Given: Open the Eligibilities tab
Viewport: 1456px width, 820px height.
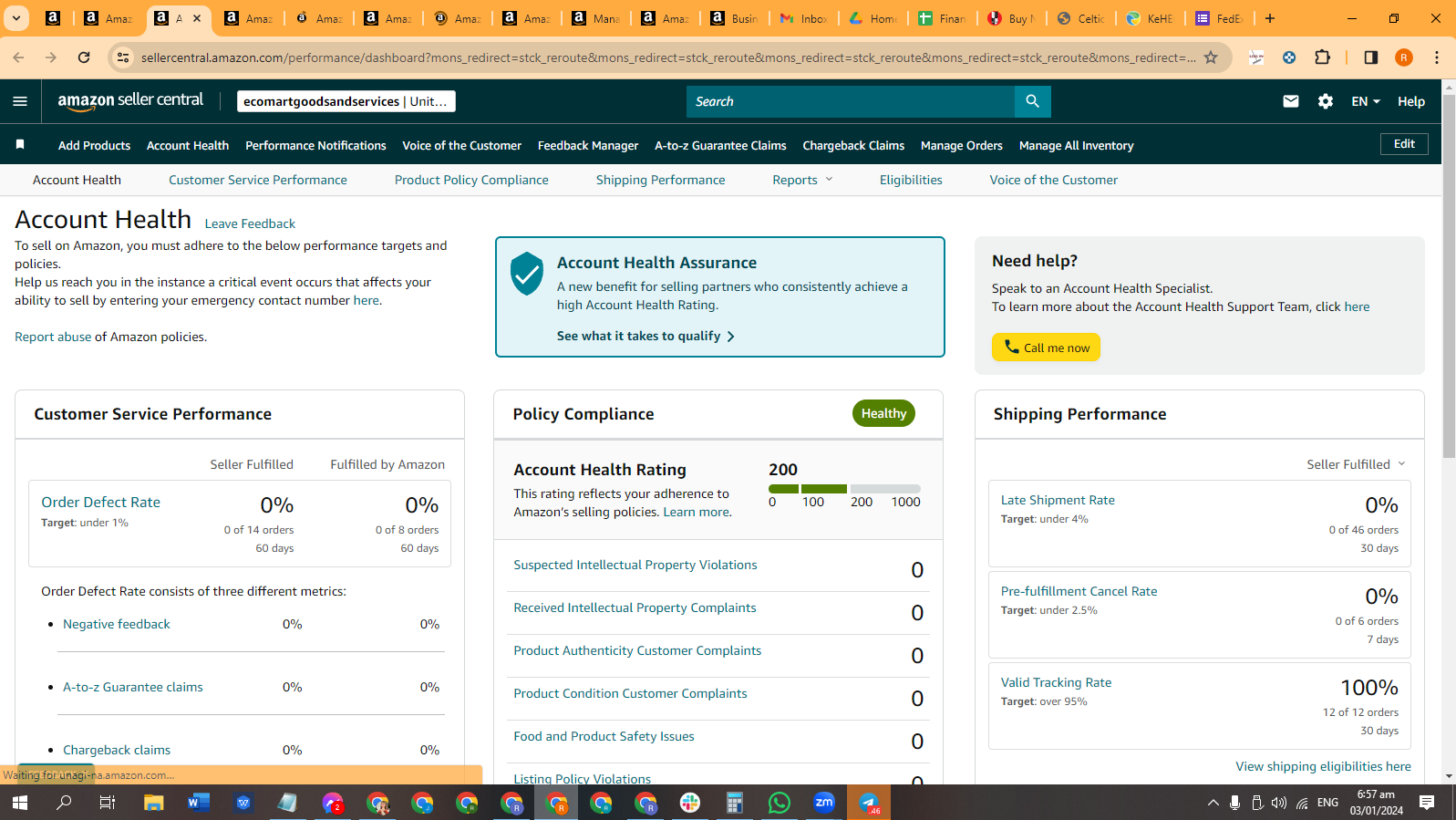Looking at the screenshot, I should (911, 180).
